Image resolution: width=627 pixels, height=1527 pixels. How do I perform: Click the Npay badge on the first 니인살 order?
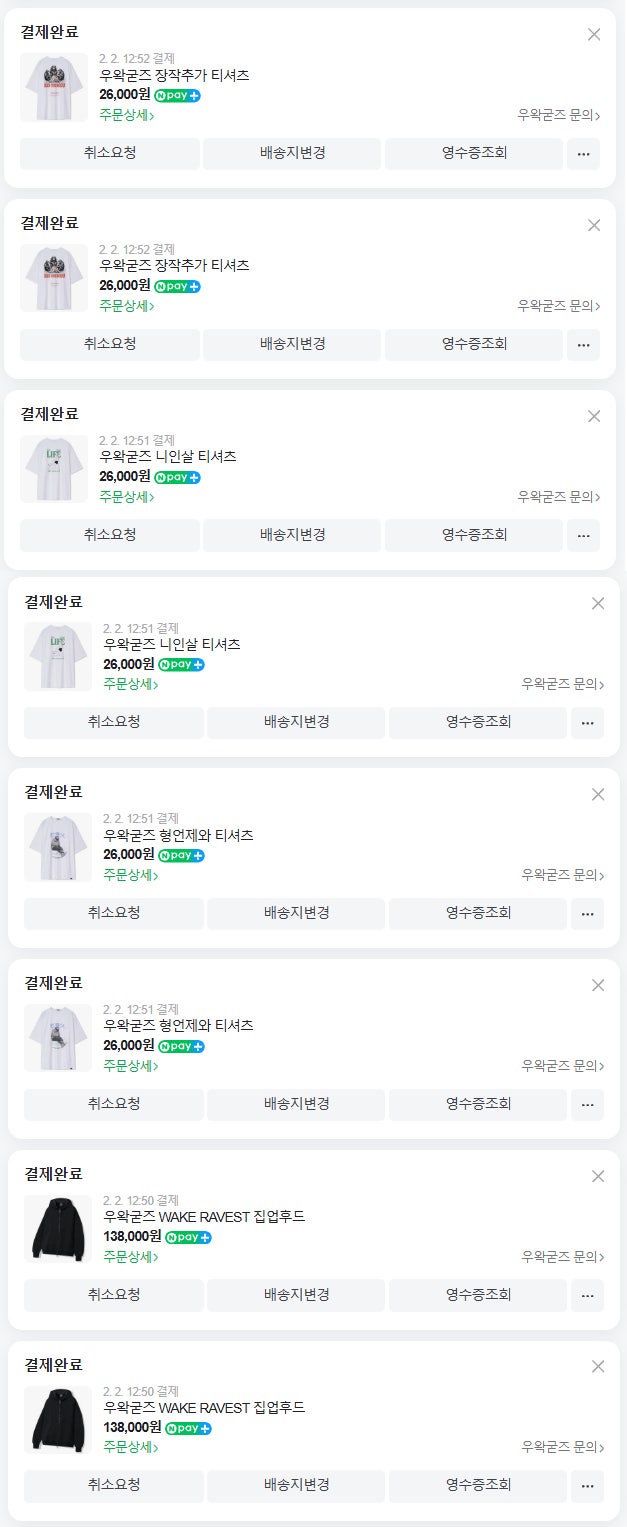(178, 477)
